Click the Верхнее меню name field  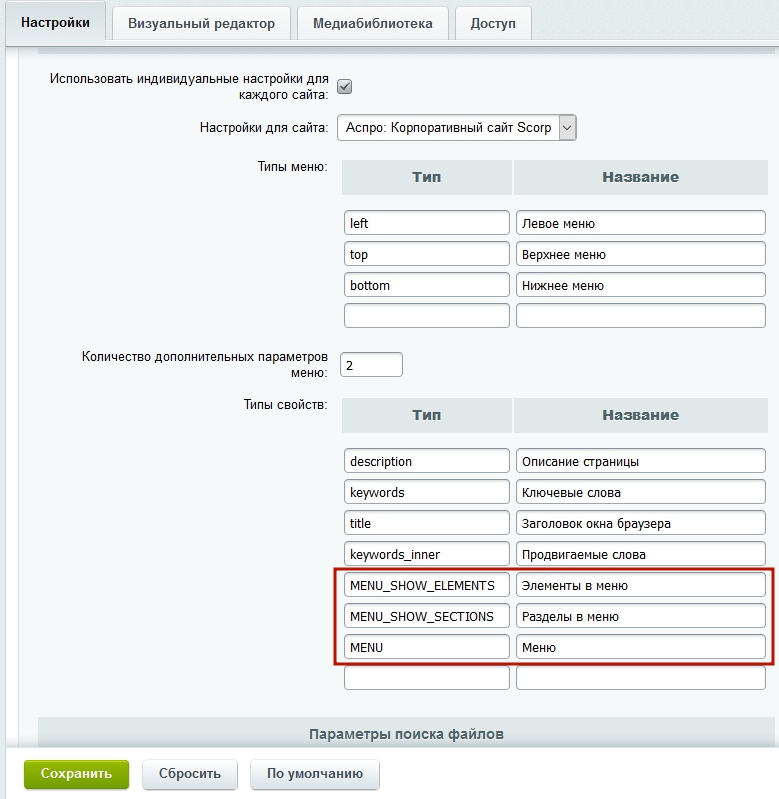(640, 254)
